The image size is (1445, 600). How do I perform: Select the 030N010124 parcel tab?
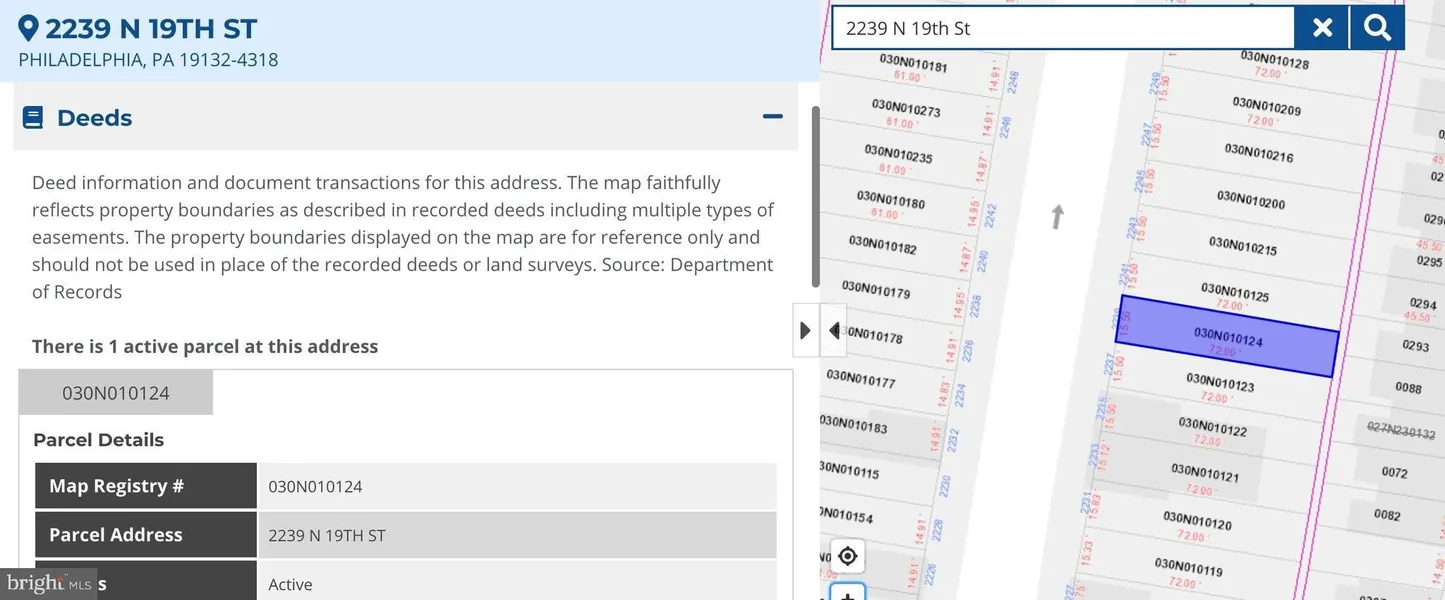coord(116,393)
